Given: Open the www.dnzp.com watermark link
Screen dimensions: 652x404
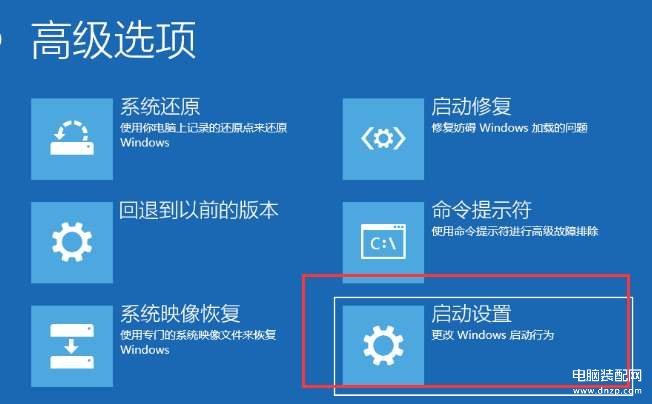Looking at the screenshot, I should [607, 391].
